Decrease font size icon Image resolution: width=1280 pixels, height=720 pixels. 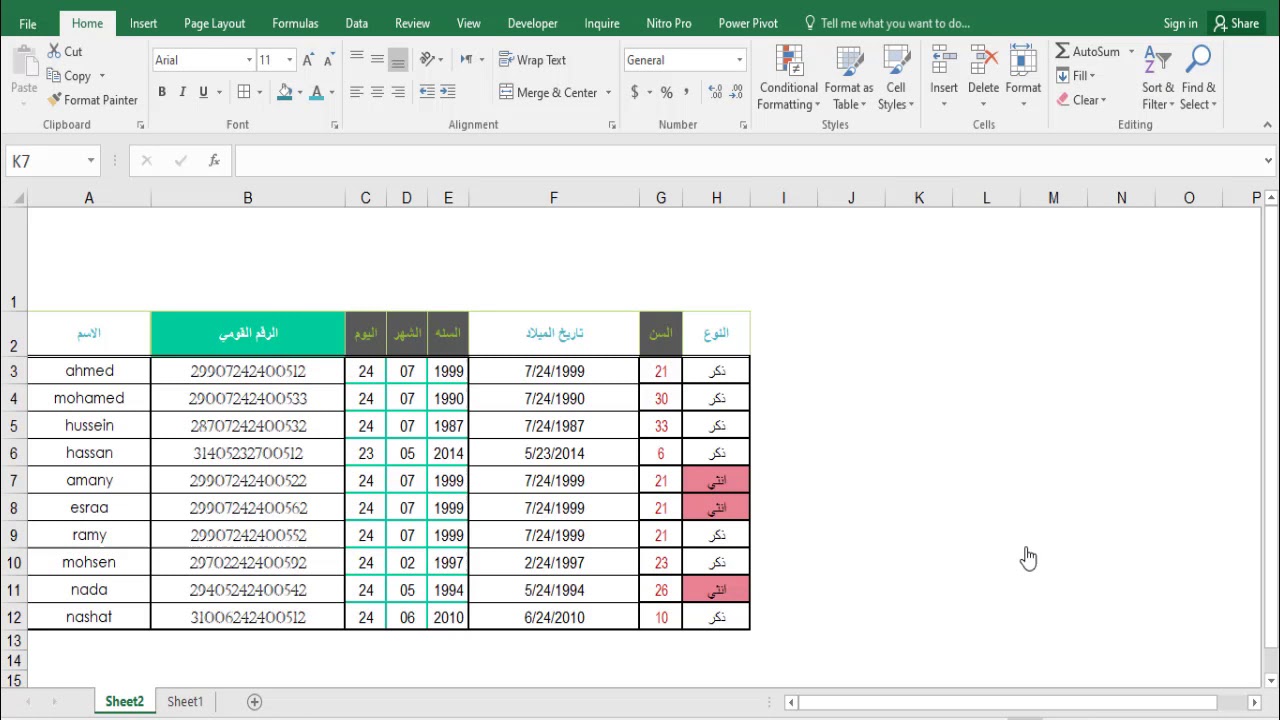(x=329, y=60)
